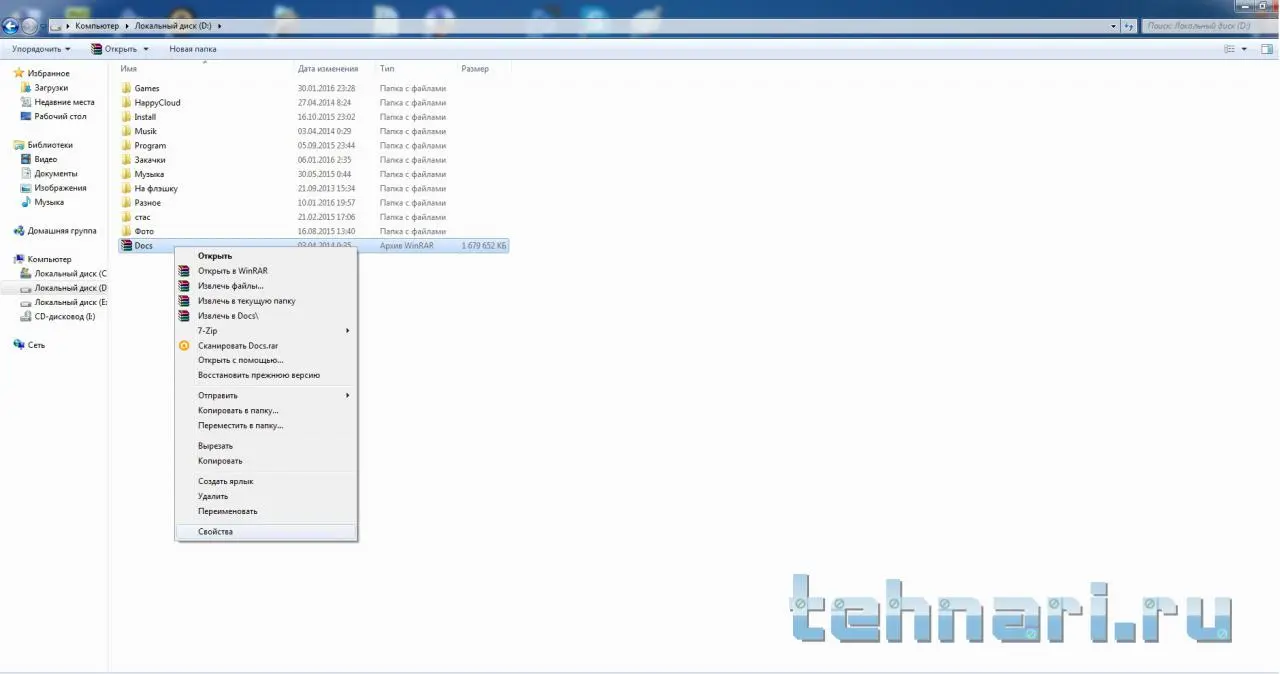Open the Упорядочить dropdown menu
The width and height of the screenshot is (1280, 674).
tap(41, 49)
